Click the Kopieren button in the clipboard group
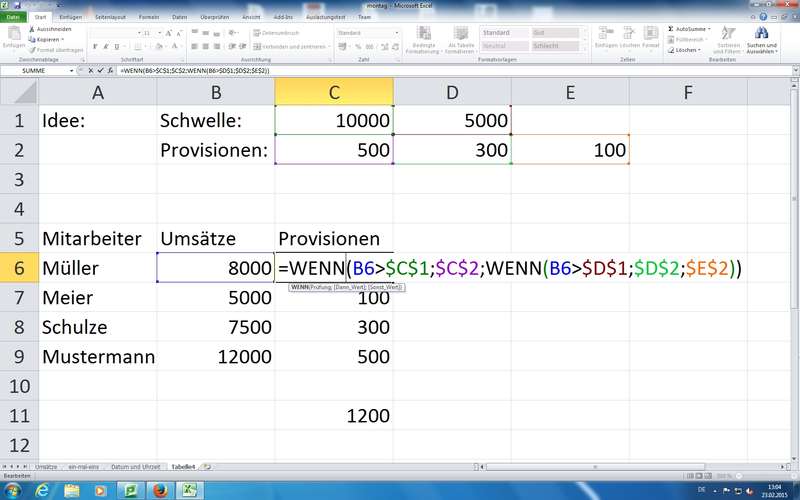 [46, 39]
